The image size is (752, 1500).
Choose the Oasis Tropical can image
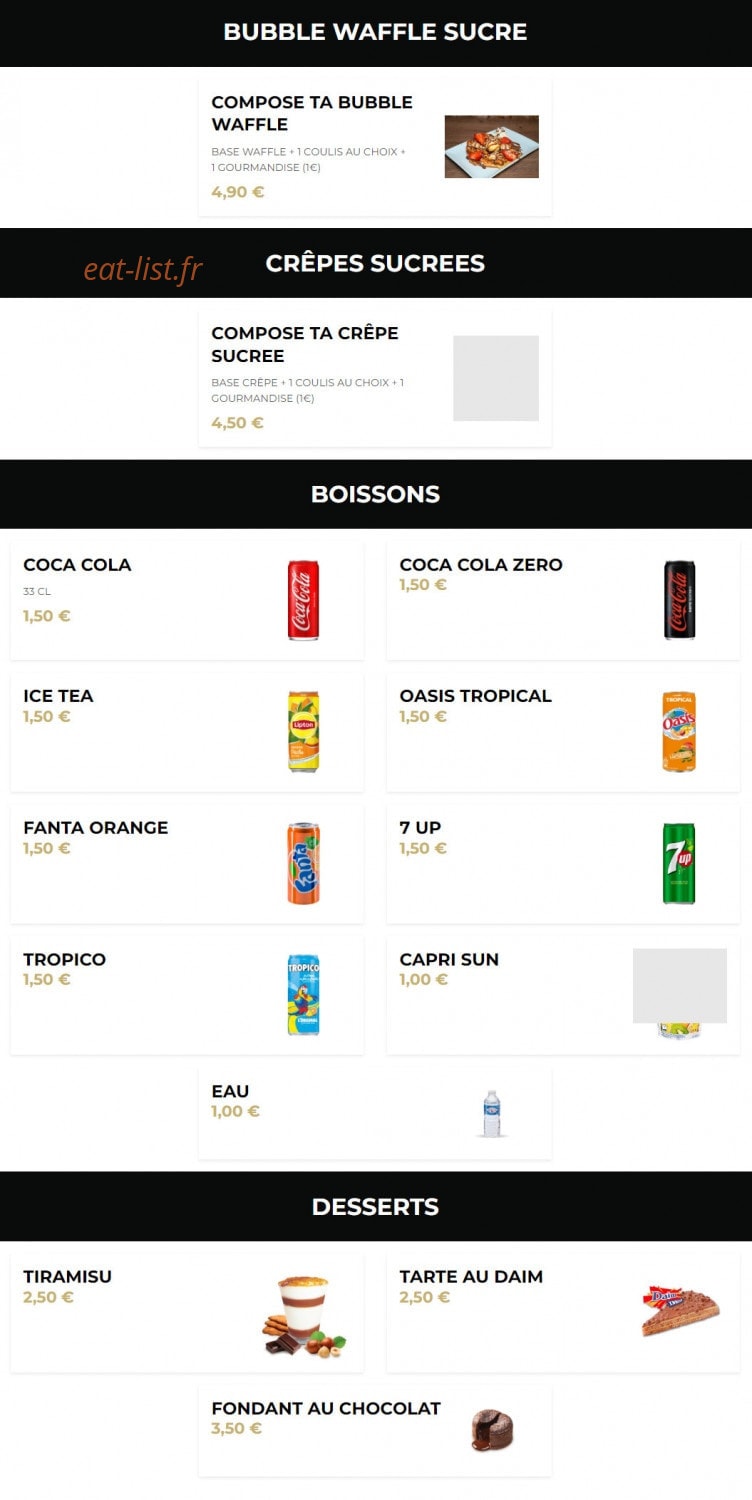point(680,732)
